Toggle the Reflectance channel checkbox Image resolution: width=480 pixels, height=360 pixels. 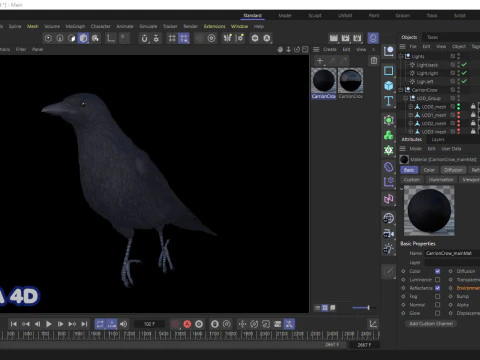point(437,288)
